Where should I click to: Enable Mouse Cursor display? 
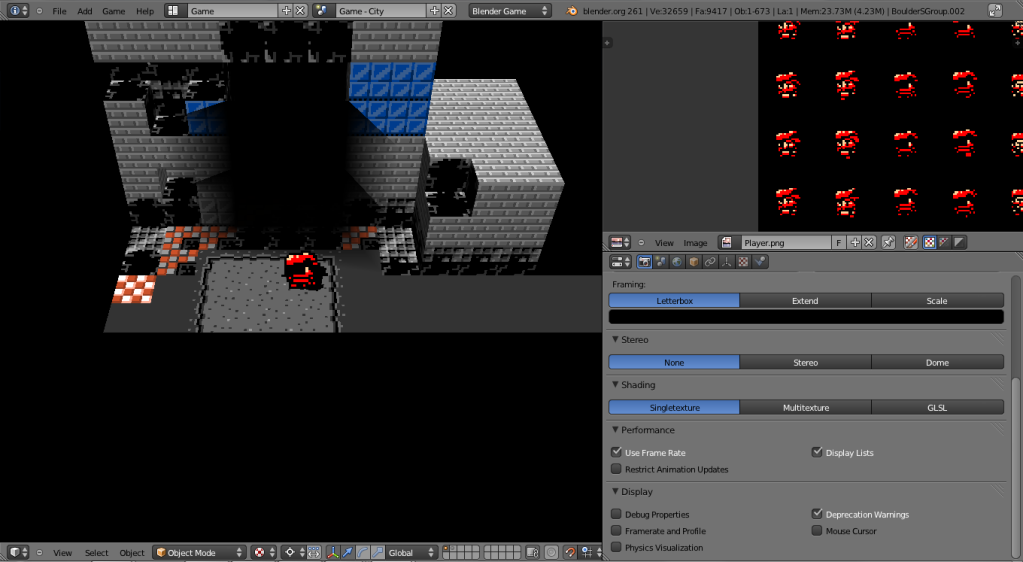coord(817,531)
